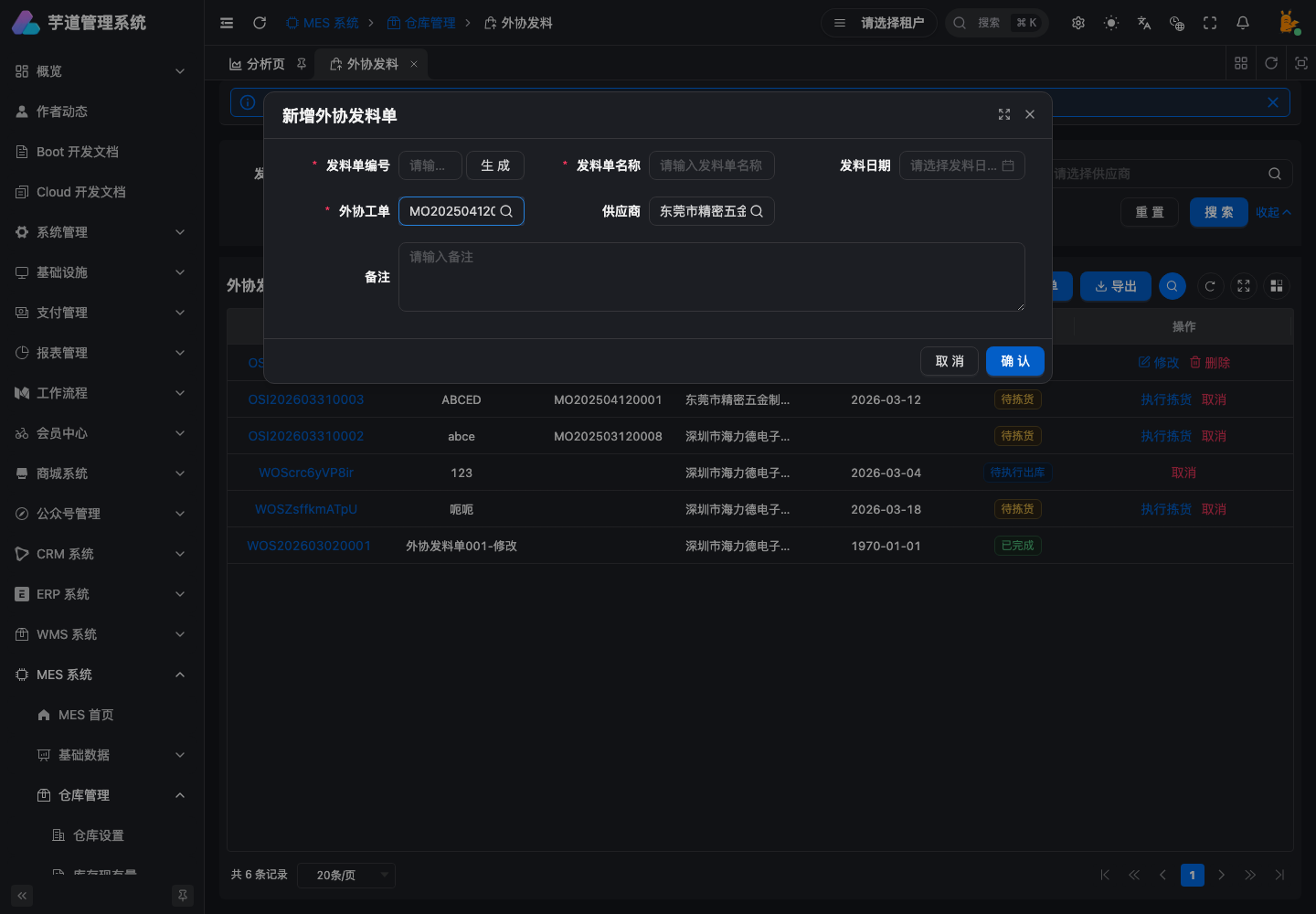Open order link WOS202603020001
1316x914 pixels.
[x=309, y=546]
